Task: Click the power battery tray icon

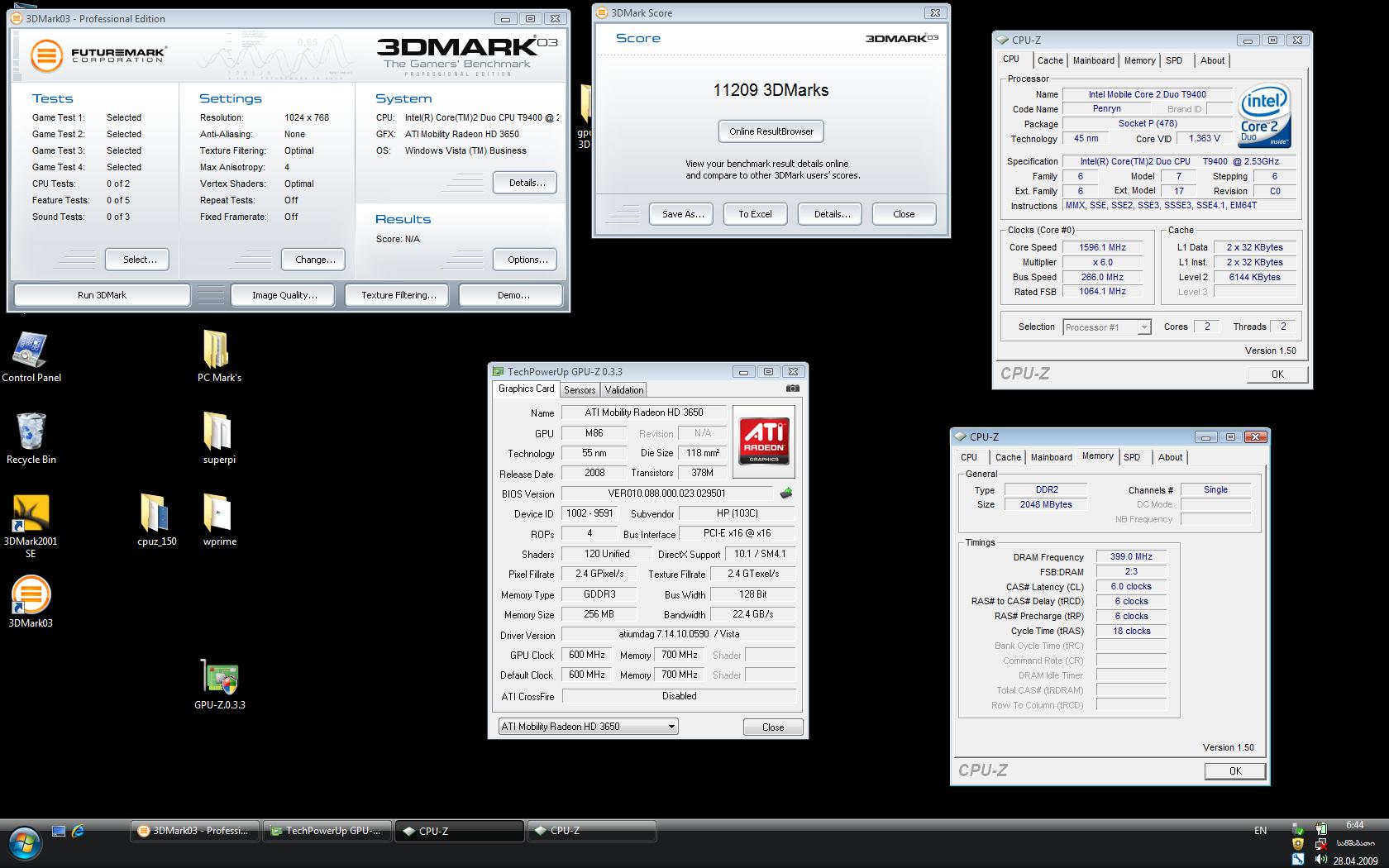Action: click(x=1321, y=827)
